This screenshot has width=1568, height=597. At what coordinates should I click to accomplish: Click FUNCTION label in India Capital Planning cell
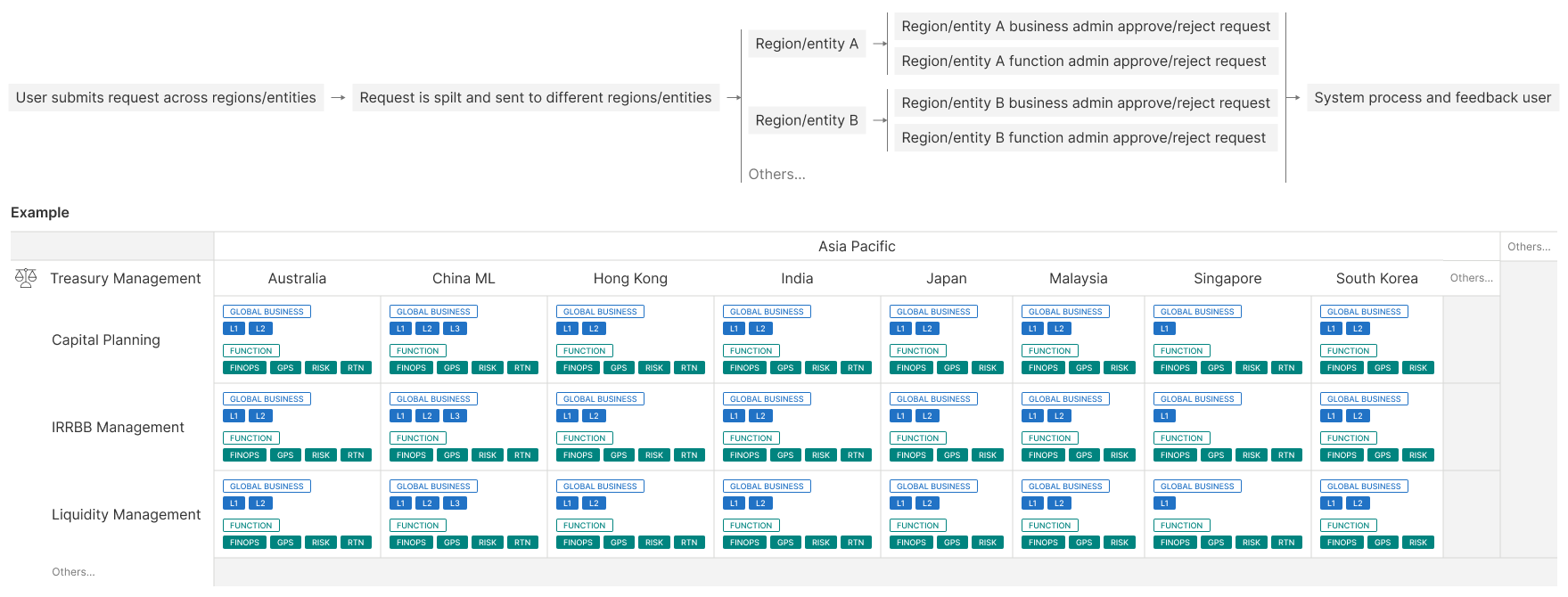pyautogui.click(x=751, y=351)
